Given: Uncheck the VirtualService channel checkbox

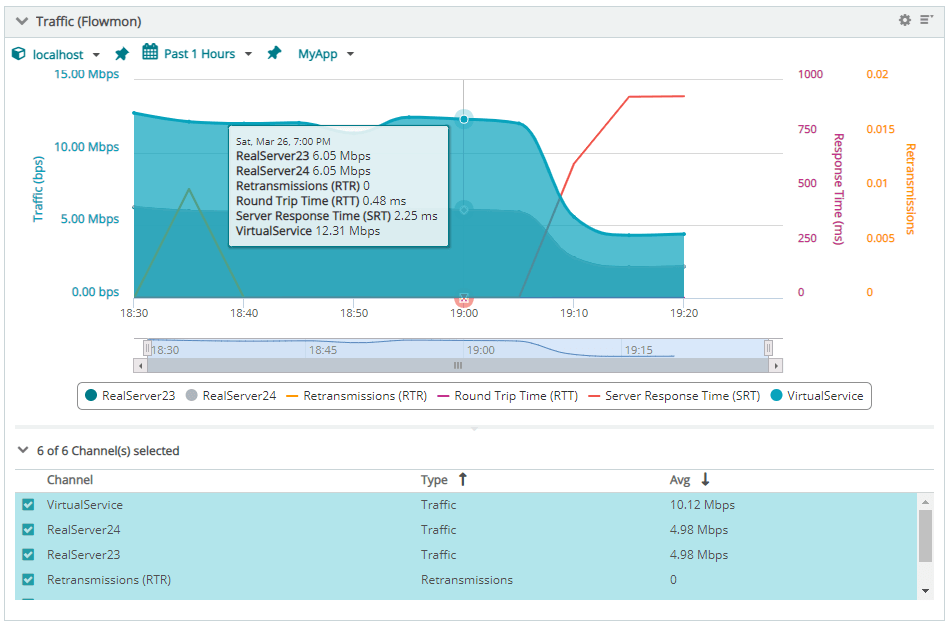Looking at the screenshot, I should click(x=28, y=505).
